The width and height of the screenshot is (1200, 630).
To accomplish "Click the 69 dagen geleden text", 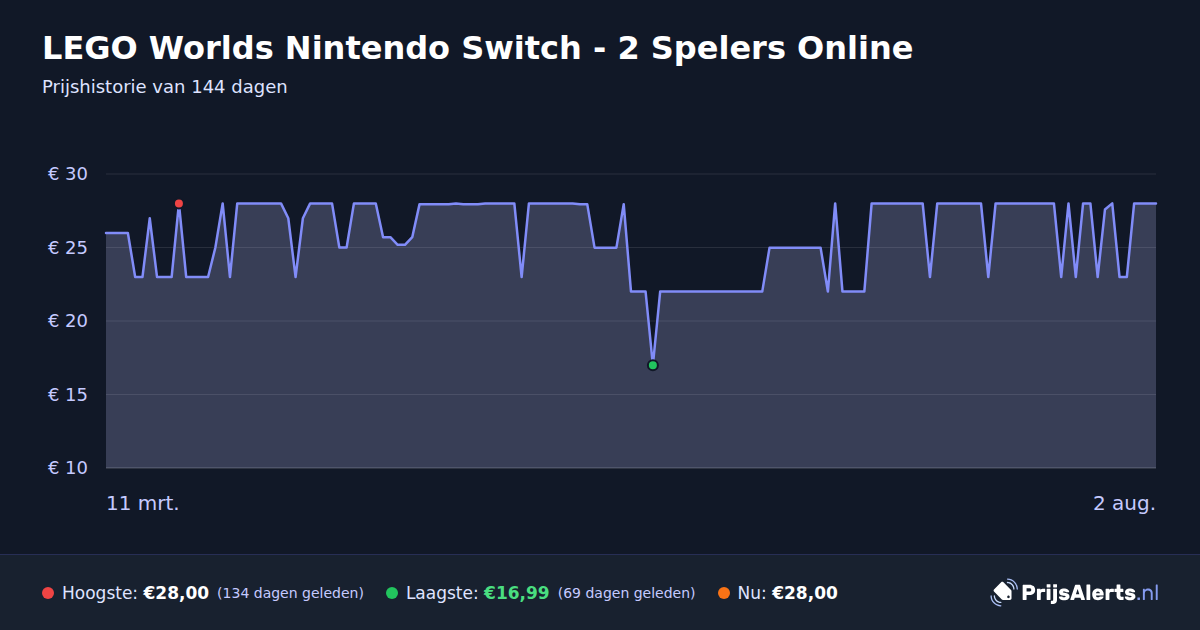I will (626, 593).
